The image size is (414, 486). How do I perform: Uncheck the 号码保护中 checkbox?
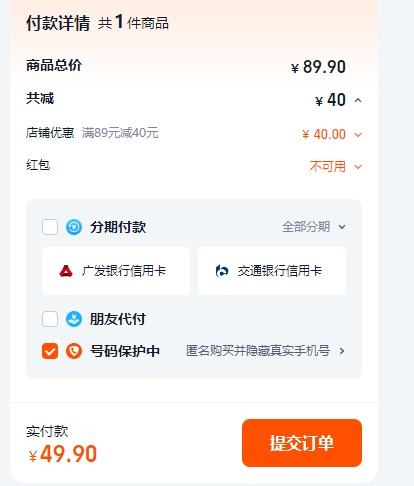point(50,351)
